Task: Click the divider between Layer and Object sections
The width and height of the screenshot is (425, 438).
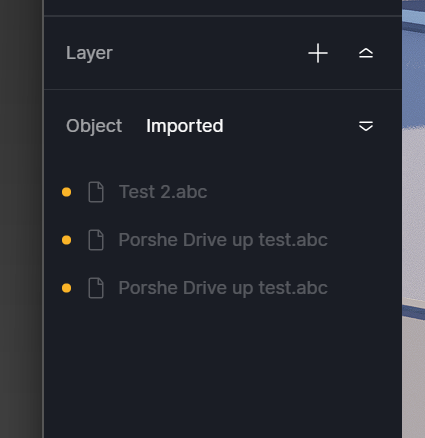Action: click(223, 89)
